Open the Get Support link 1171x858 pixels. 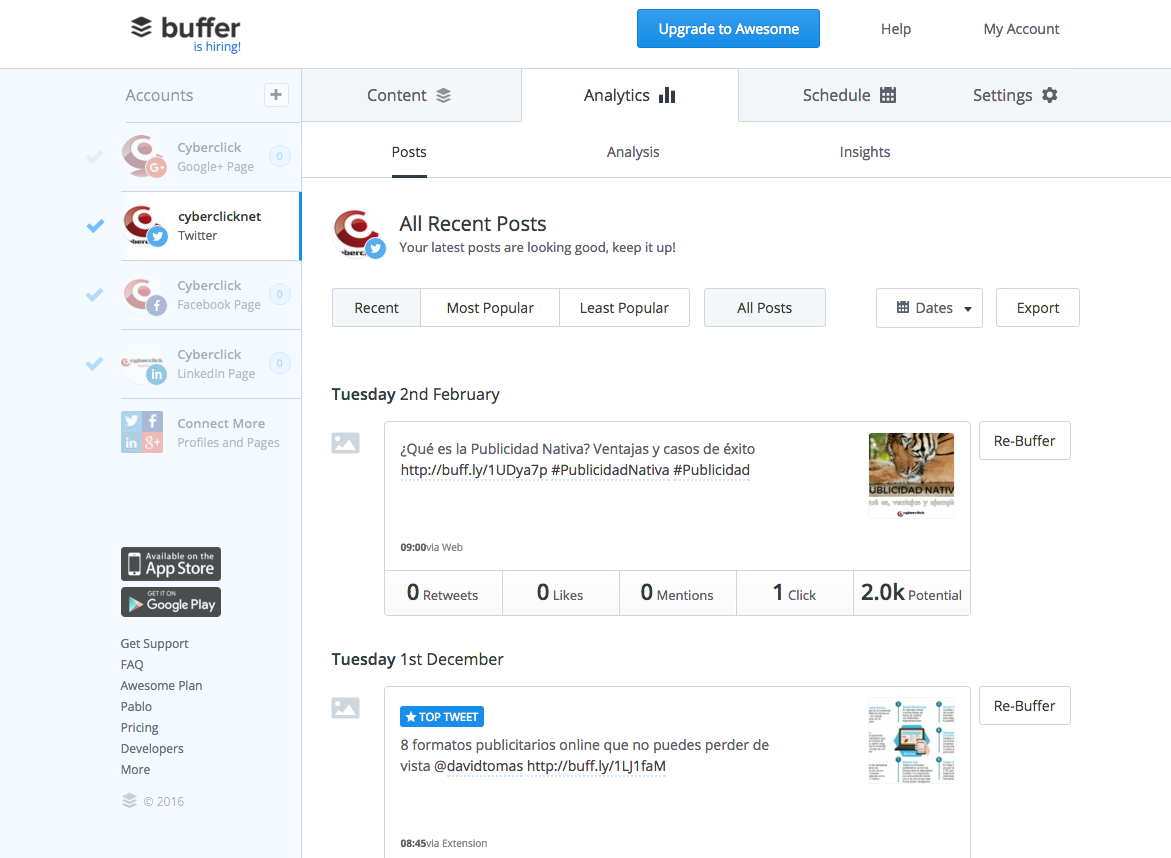(155, 644)
